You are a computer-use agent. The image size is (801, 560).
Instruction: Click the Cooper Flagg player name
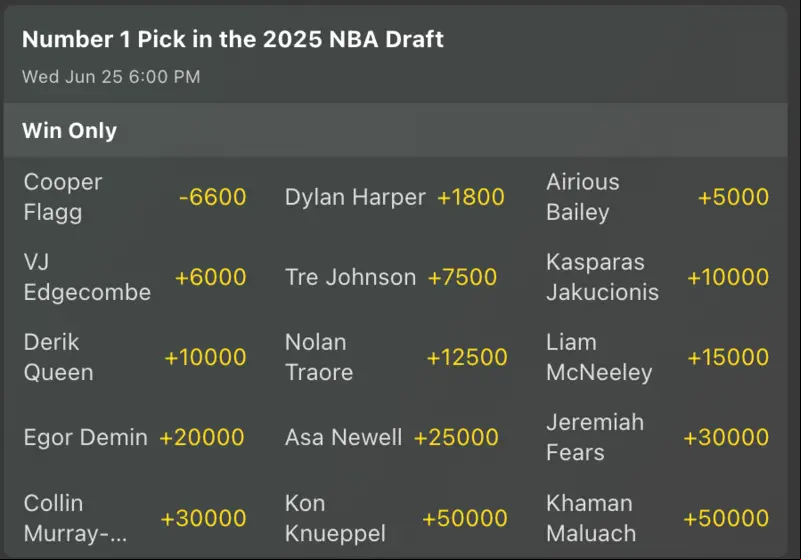tap(63, 197)
